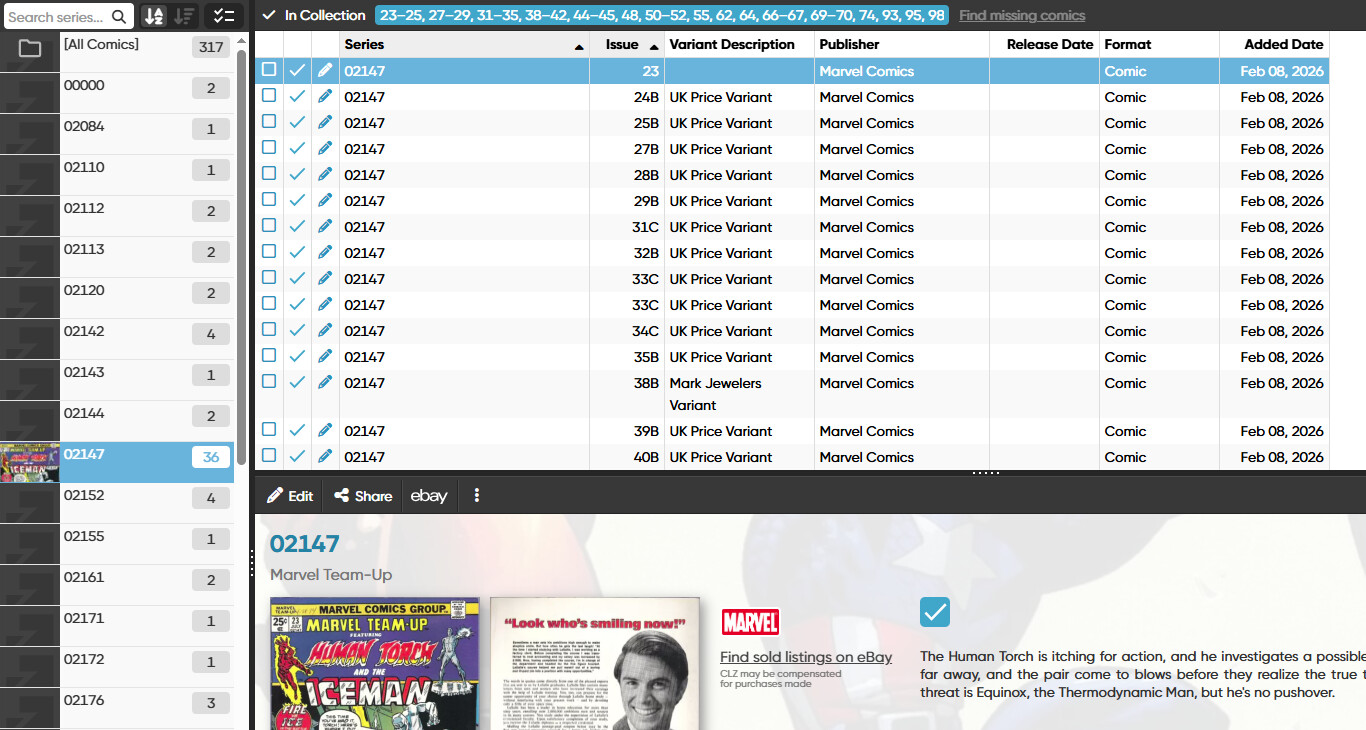The image size is (1366, 730).
Task: Click the All Comics folder icon
Action: click(30, 48)
